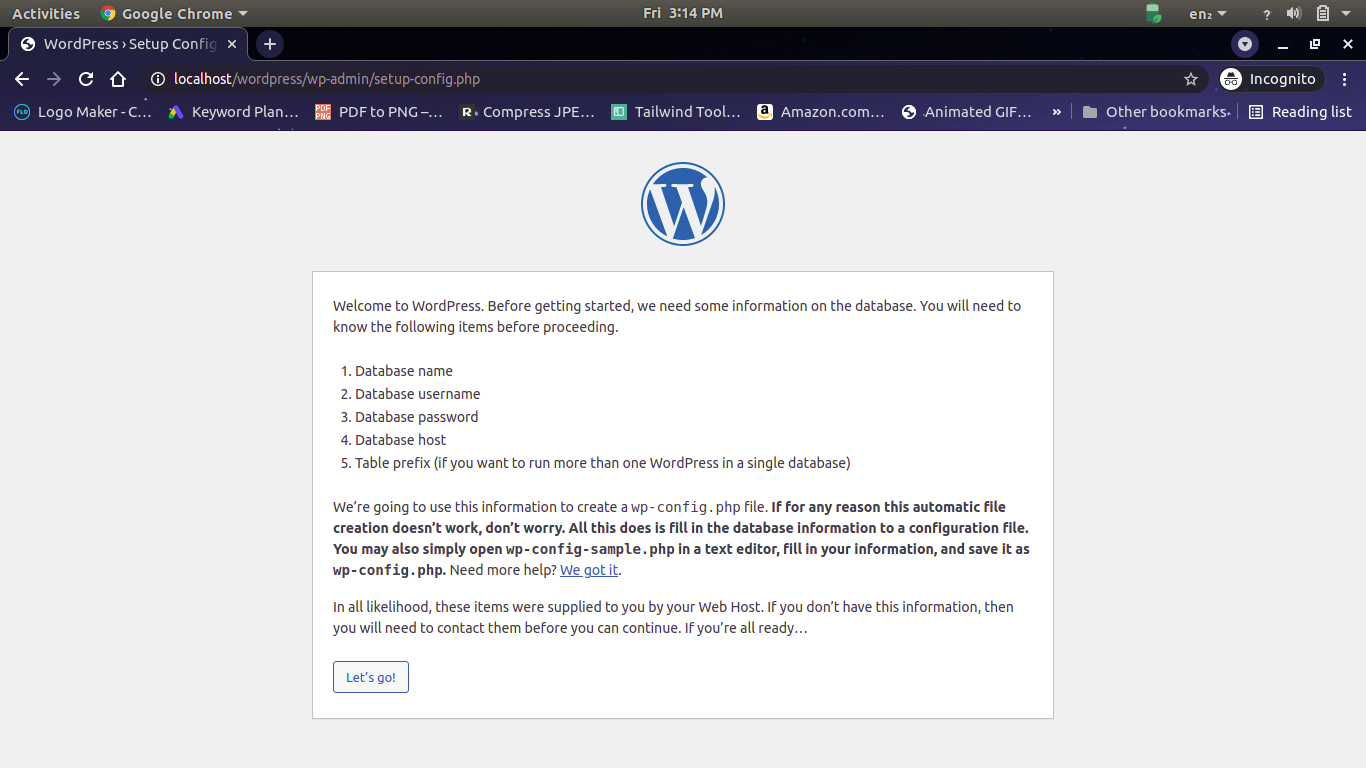Close the WordPress Setup Config tab
The height and width of the screenshot is (768, 1366).
tap(233, 44)
